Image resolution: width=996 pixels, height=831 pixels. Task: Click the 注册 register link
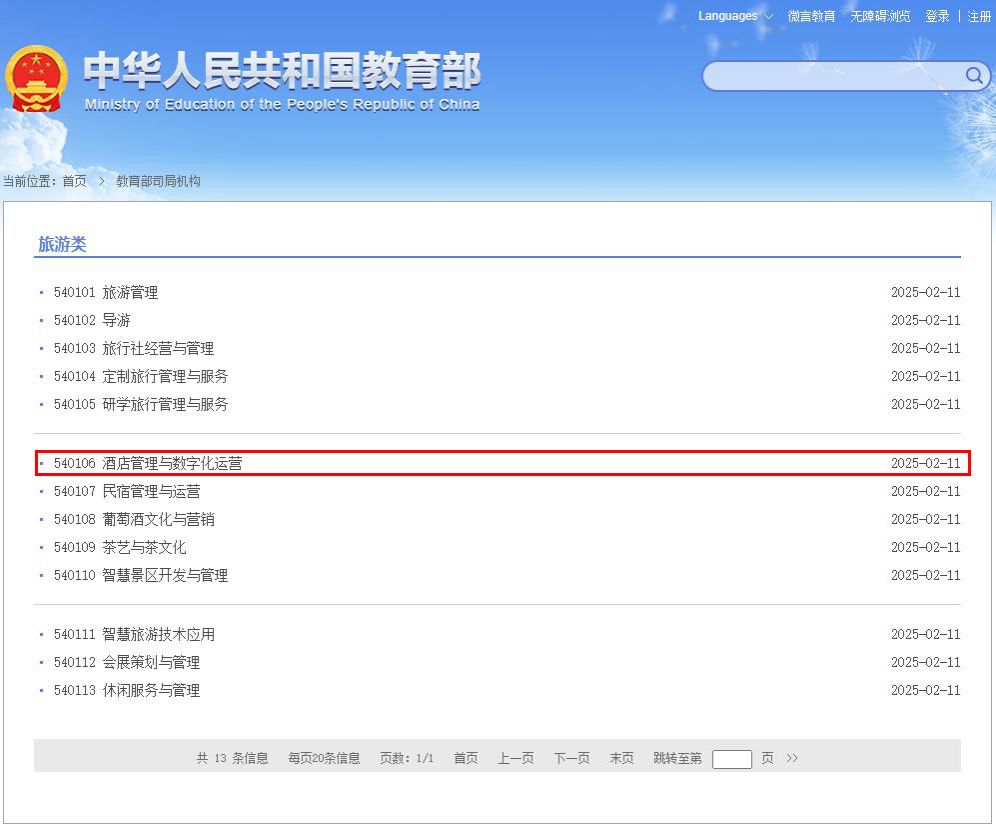click(x=979, y=16)
